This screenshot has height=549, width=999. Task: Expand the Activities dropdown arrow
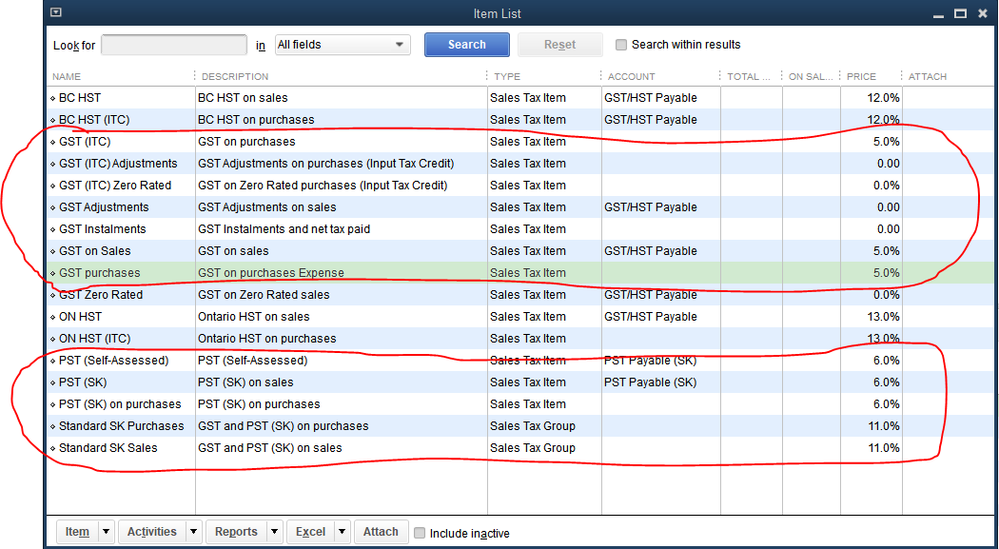(x=194, y=532)
